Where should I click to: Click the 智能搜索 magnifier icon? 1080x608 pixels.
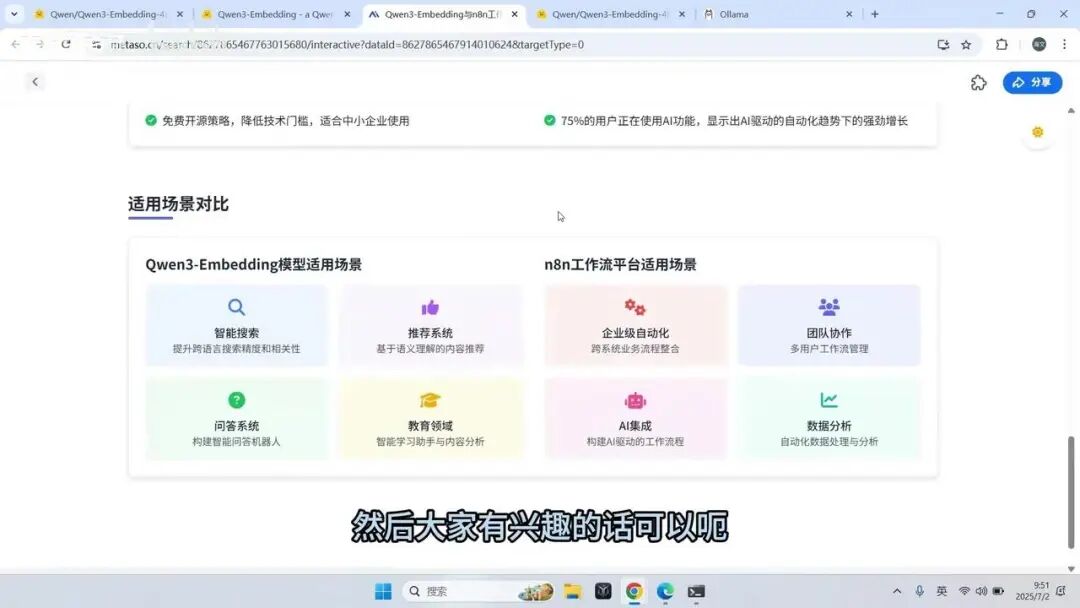236,307
